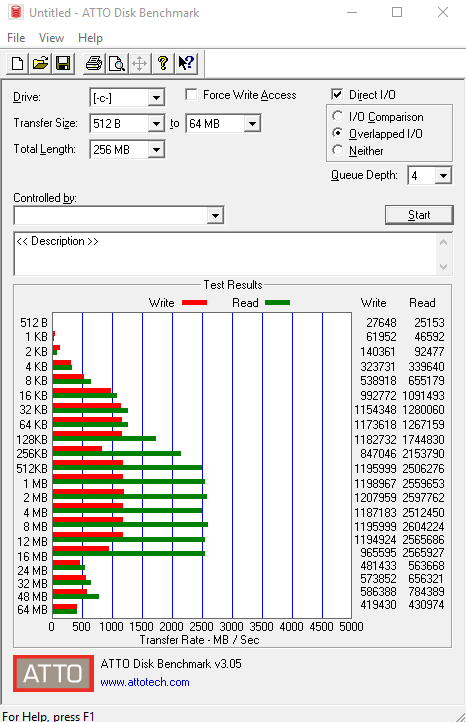Select the I/O Comparison radio button

point(338,116)
